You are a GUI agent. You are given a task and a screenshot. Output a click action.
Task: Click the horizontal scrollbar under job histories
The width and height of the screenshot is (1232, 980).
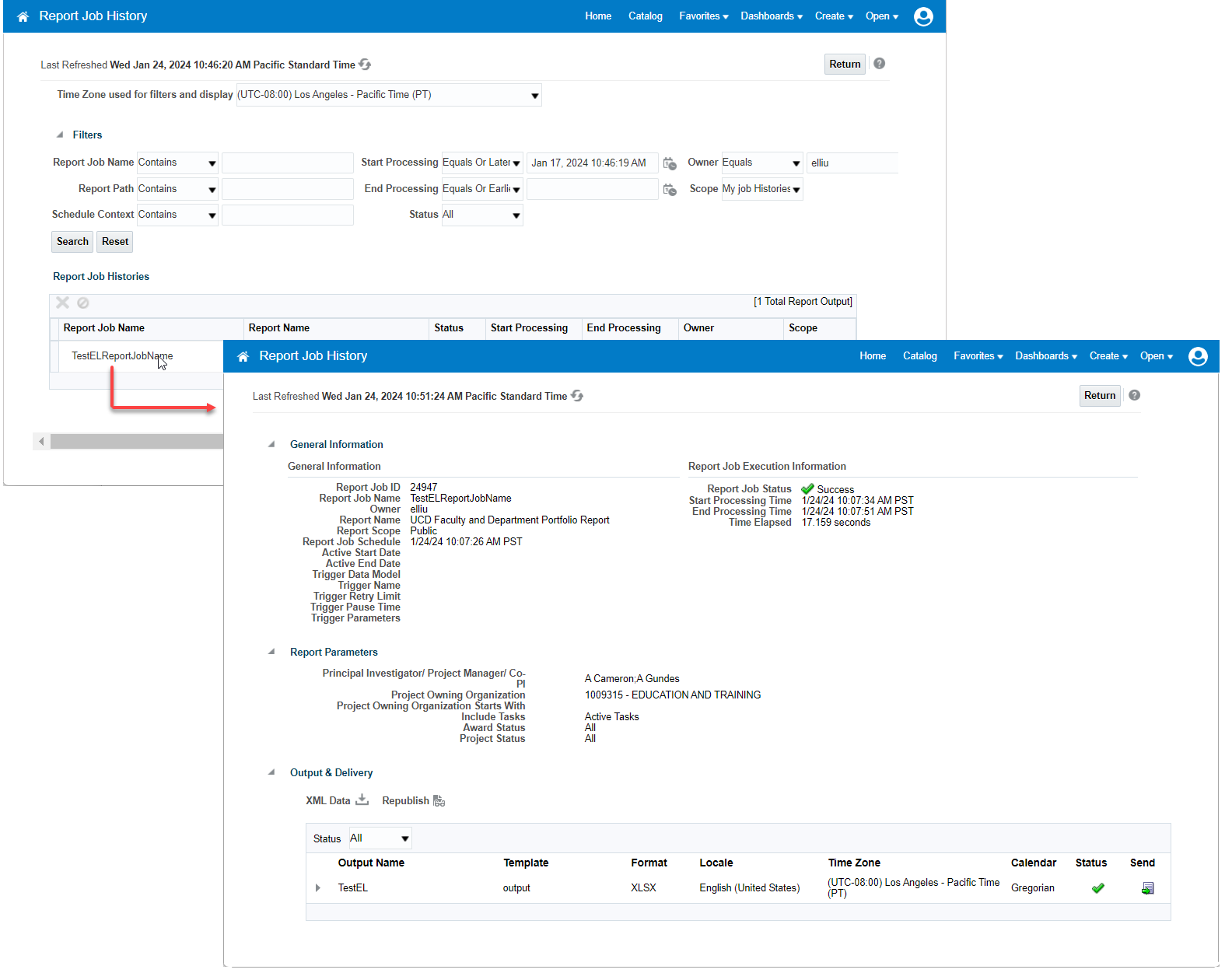click(136, 442)
